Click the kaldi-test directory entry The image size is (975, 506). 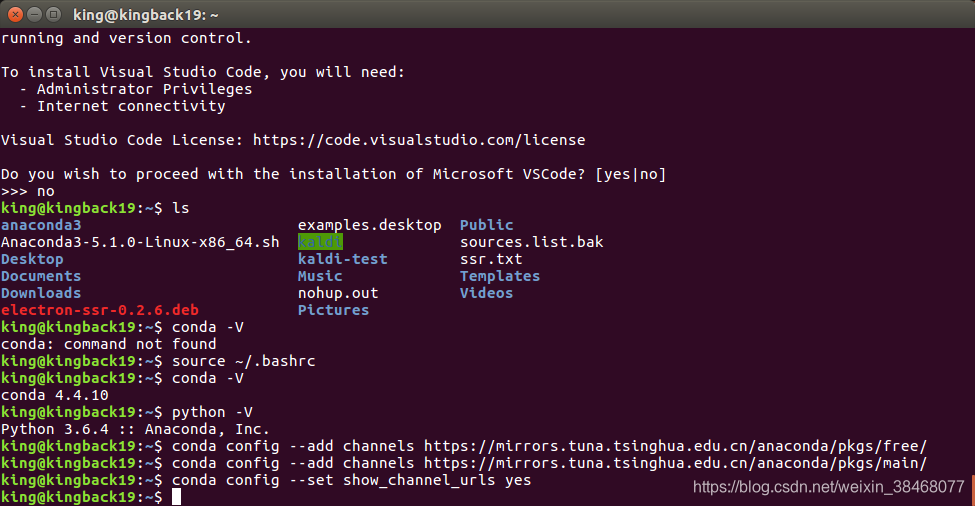pos(343,259)
